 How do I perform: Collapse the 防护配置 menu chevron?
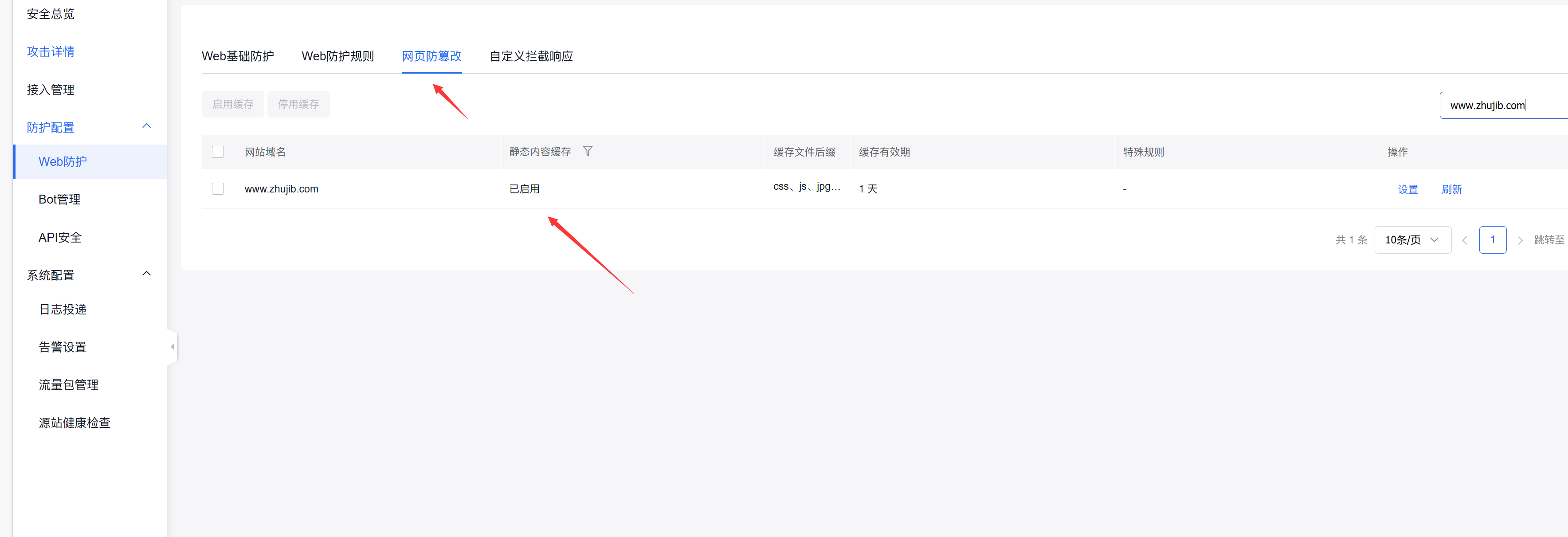tap(146, 126)
